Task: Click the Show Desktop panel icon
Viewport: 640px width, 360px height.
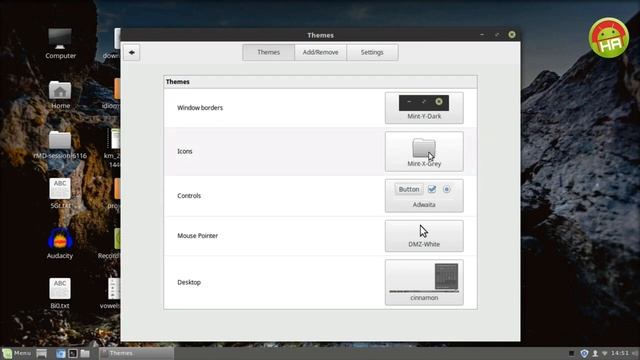Action: [42, 353]
